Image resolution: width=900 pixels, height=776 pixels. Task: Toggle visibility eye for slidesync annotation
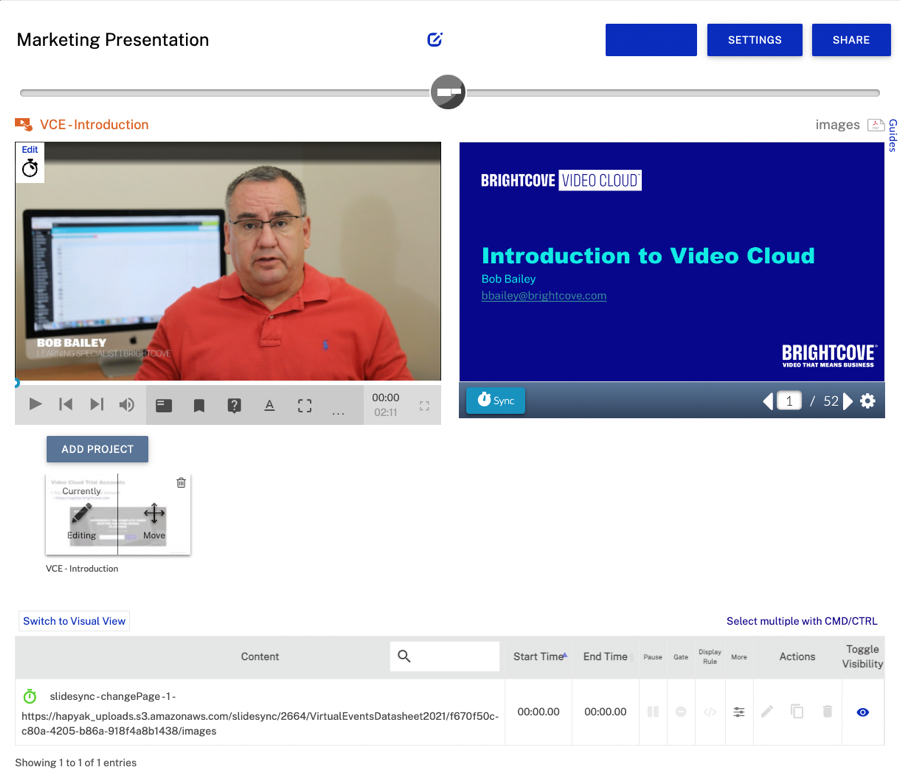(862, 712)
